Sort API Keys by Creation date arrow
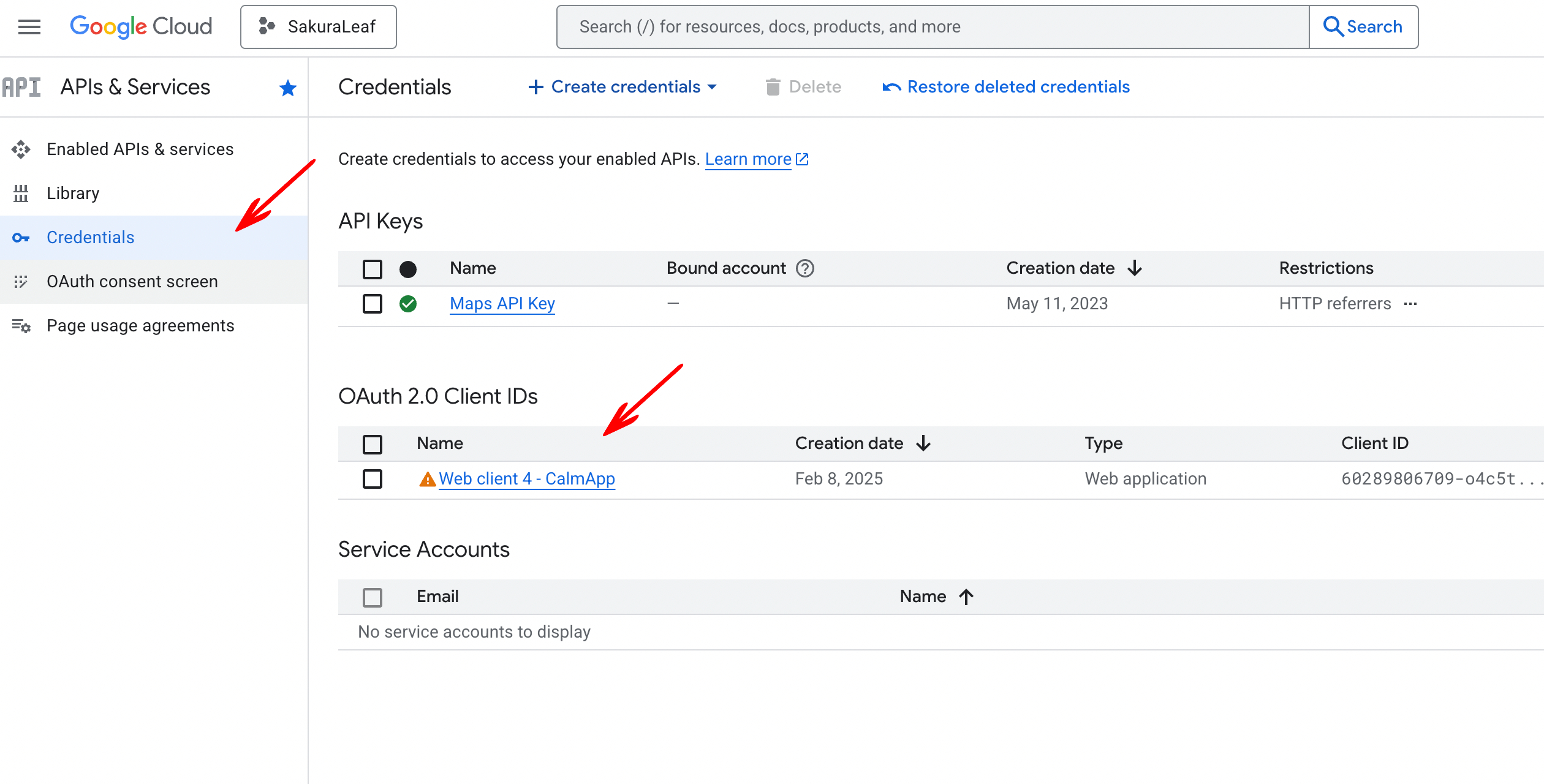This screenshot has height=784, width=1544. click(1135, 268)
